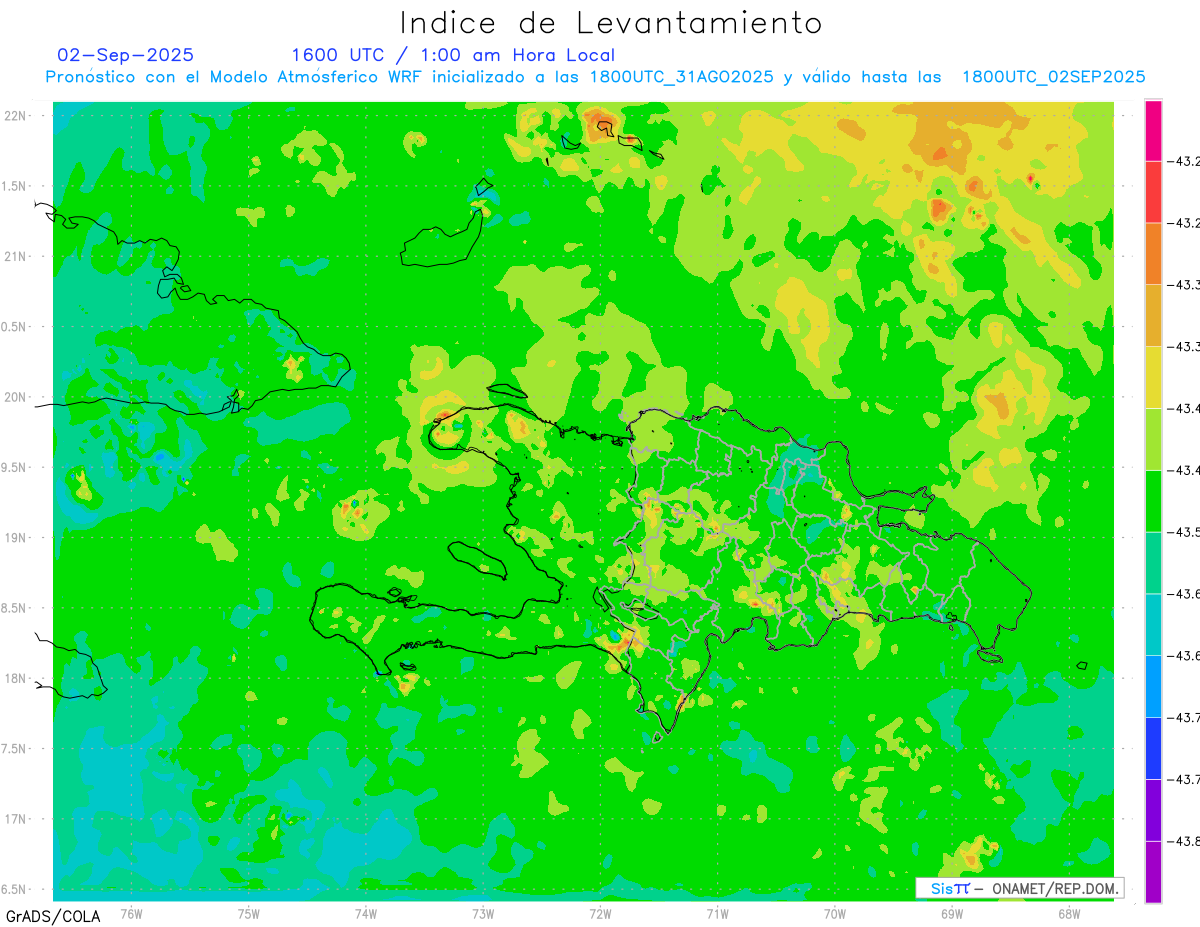Pick the bright green swatch on the scale

click(1153, 500)
